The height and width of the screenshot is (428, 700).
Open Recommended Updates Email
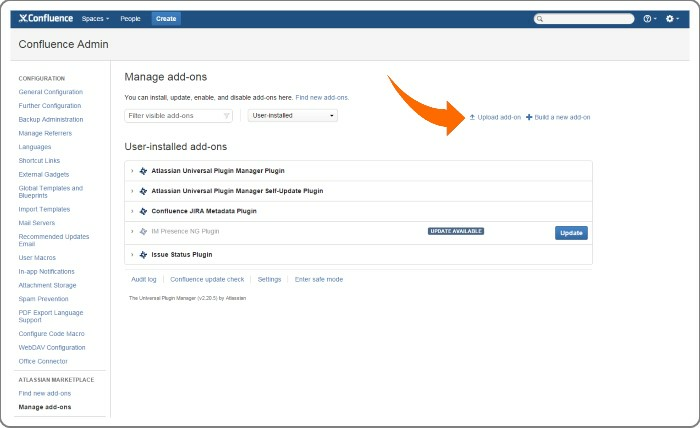(x=54, y=240)
